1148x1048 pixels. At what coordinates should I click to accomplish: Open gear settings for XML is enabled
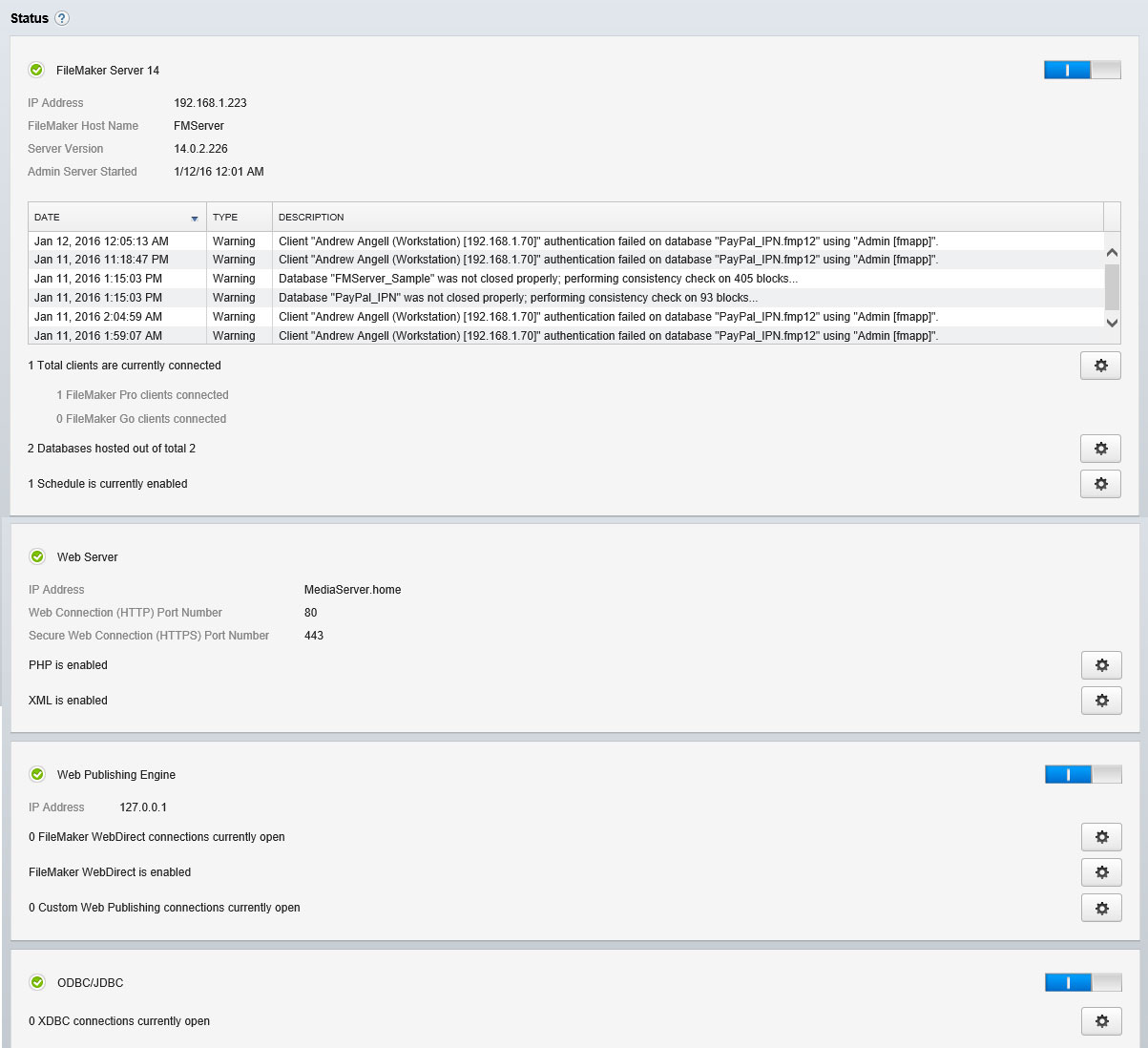click(1101, 701)
